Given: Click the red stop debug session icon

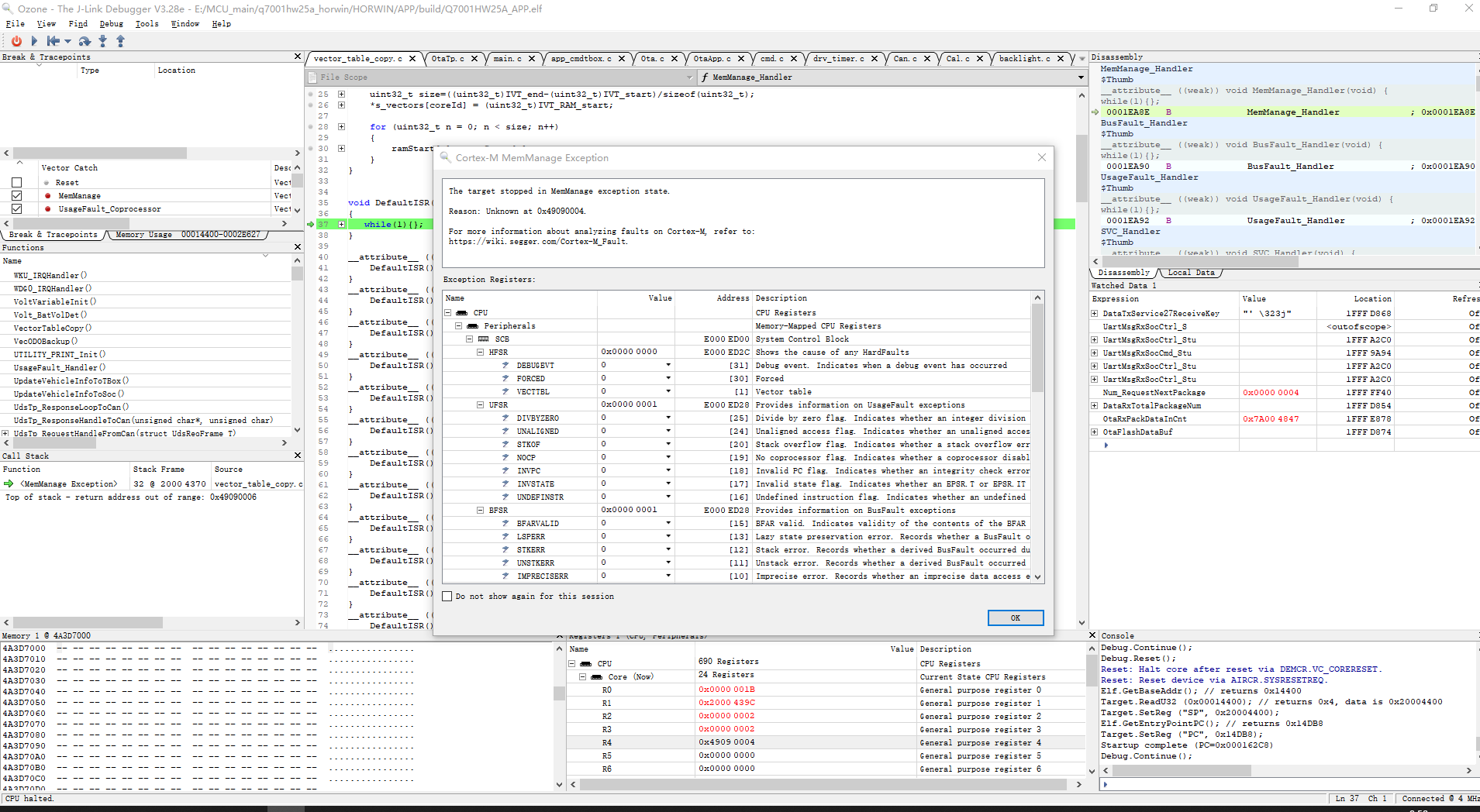Looking at the screenshot, I should [x=16, y=41].
